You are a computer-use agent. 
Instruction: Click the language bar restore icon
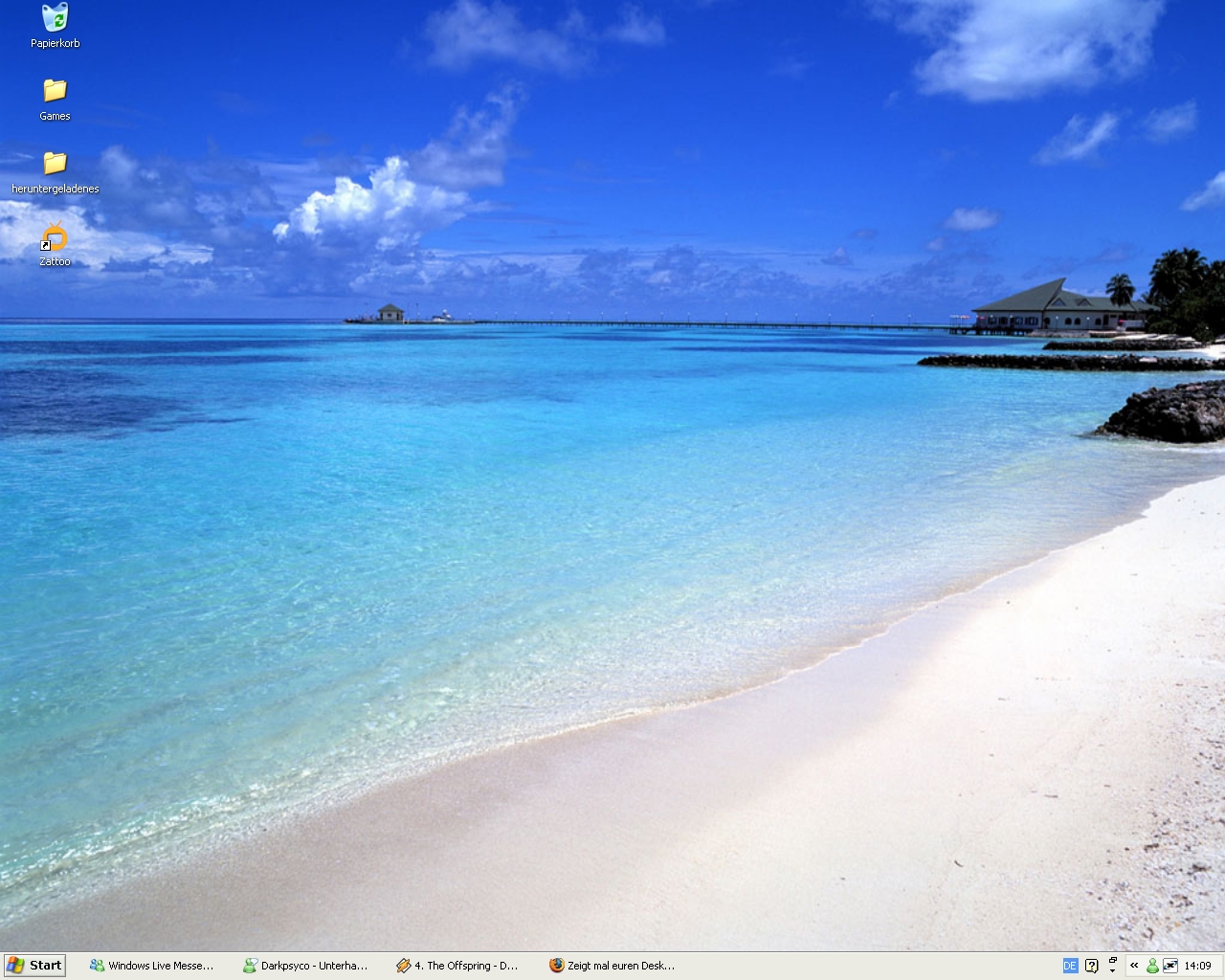coord(1113,960)
